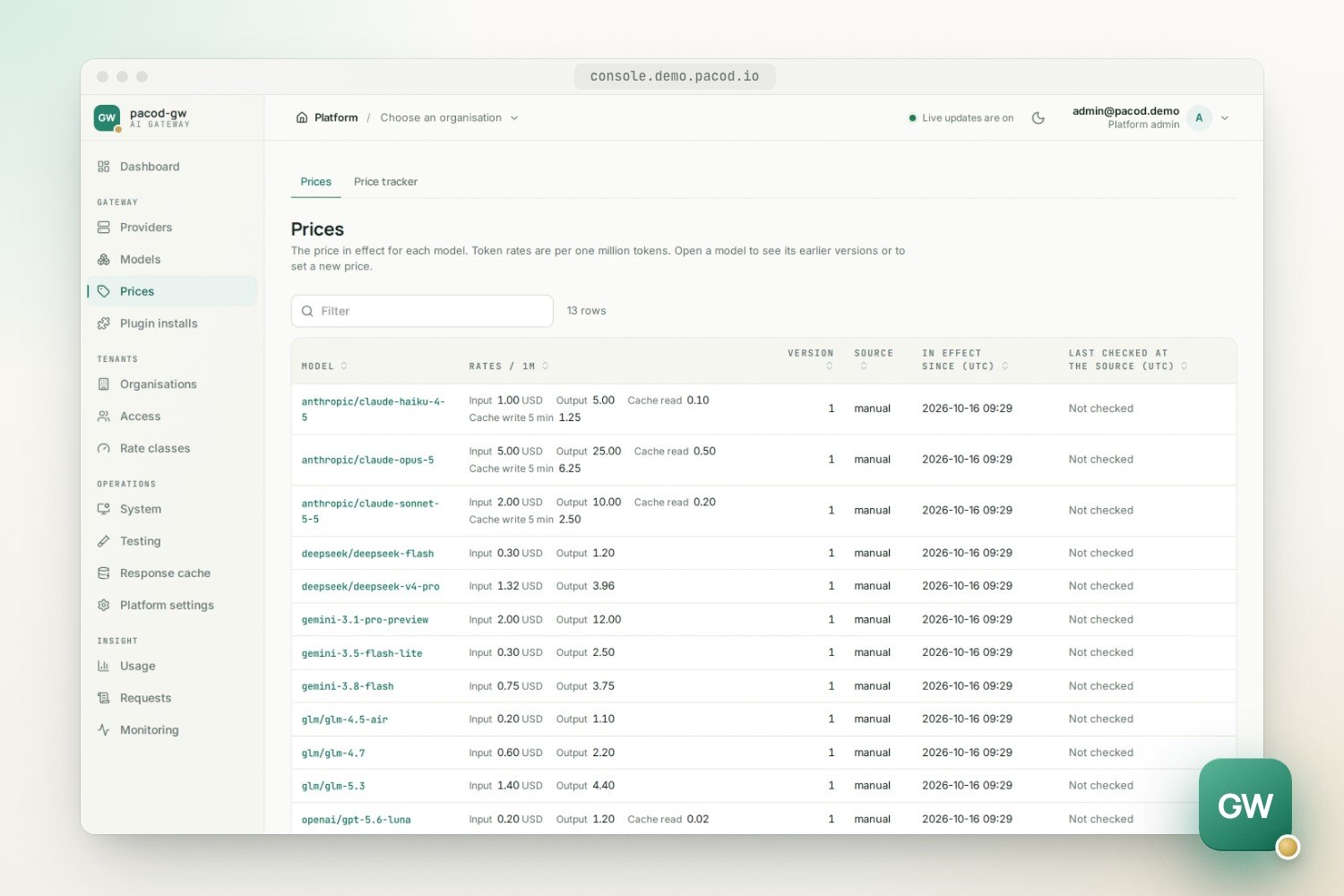Viewport: 1344px width, 896px height.
Task: Click the Usage bar chart icon
Action: pyautogui.click(x=104, y=666)
